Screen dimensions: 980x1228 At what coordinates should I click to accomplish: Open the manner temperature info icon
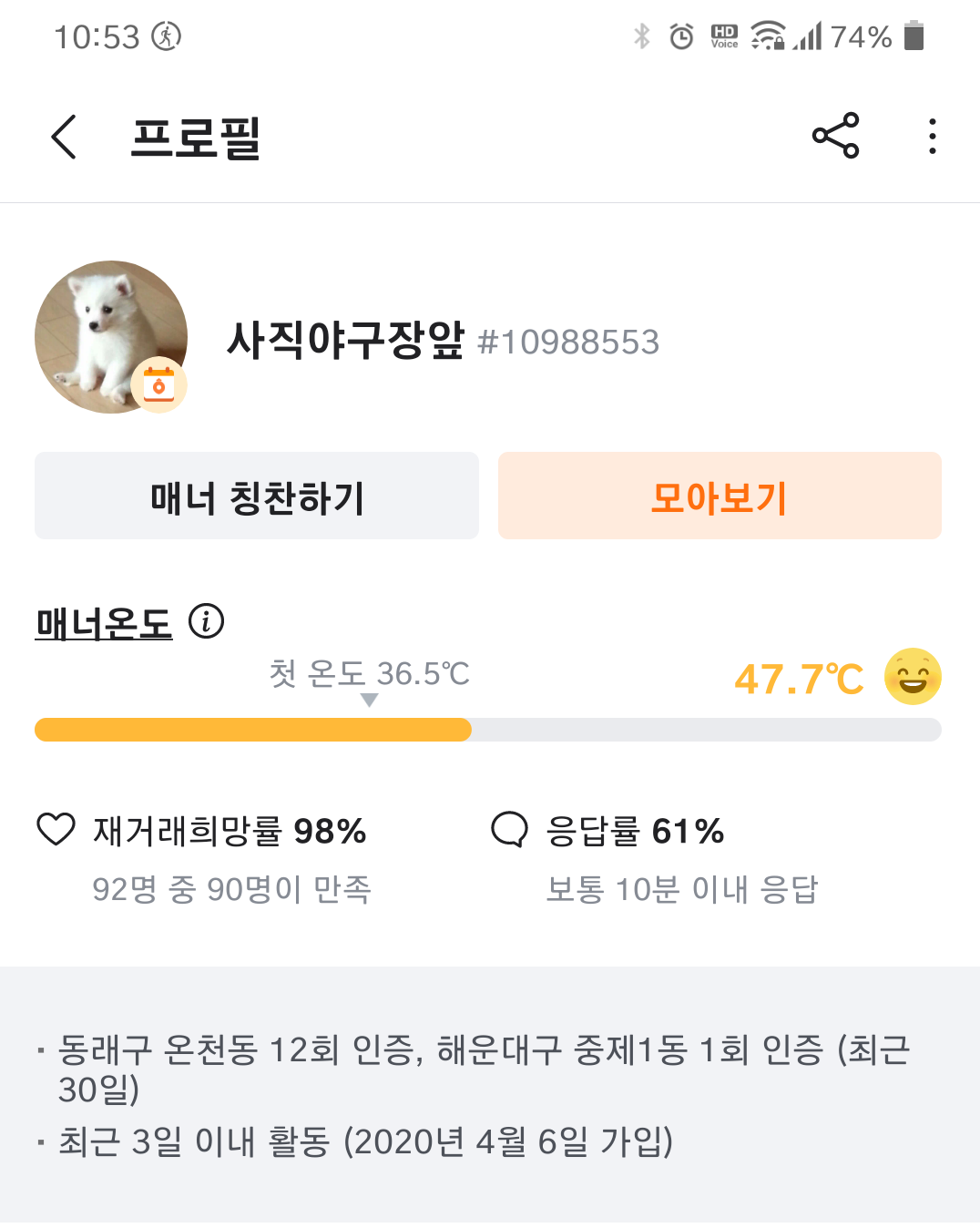(206, 622)
